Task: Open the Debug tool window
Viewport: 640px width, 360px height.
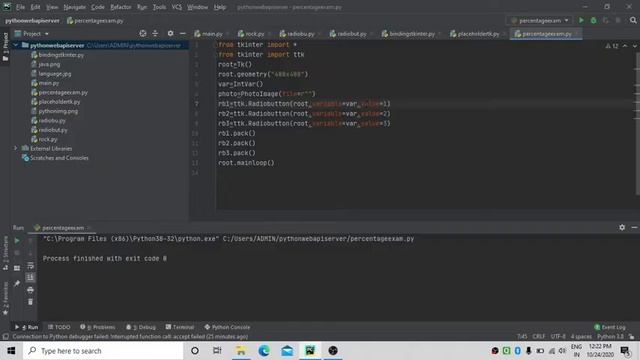Action: click(x=141, y=327)
